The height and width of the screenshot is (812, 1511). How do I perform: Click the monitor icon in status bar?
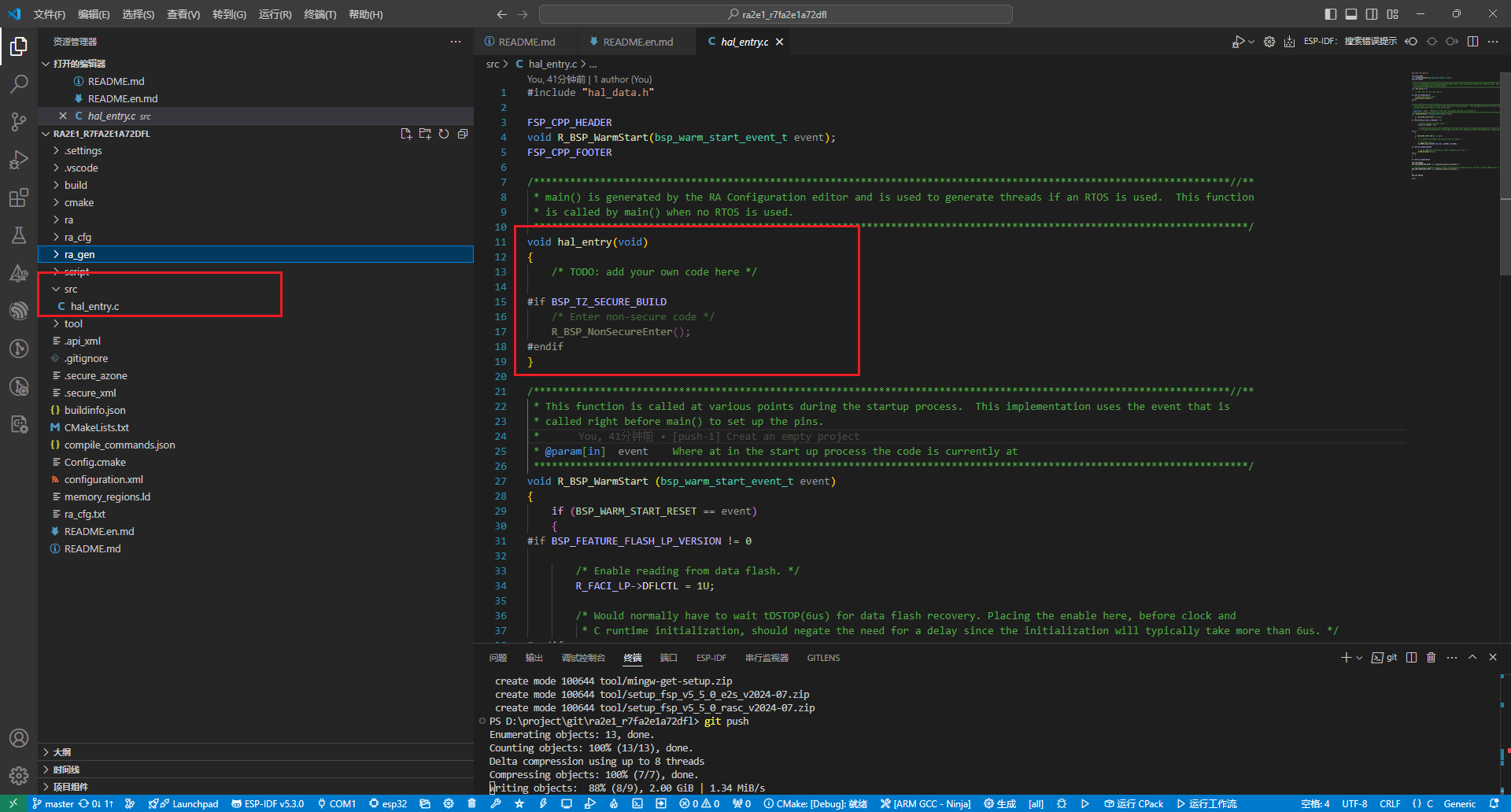[x=567, y=803]
